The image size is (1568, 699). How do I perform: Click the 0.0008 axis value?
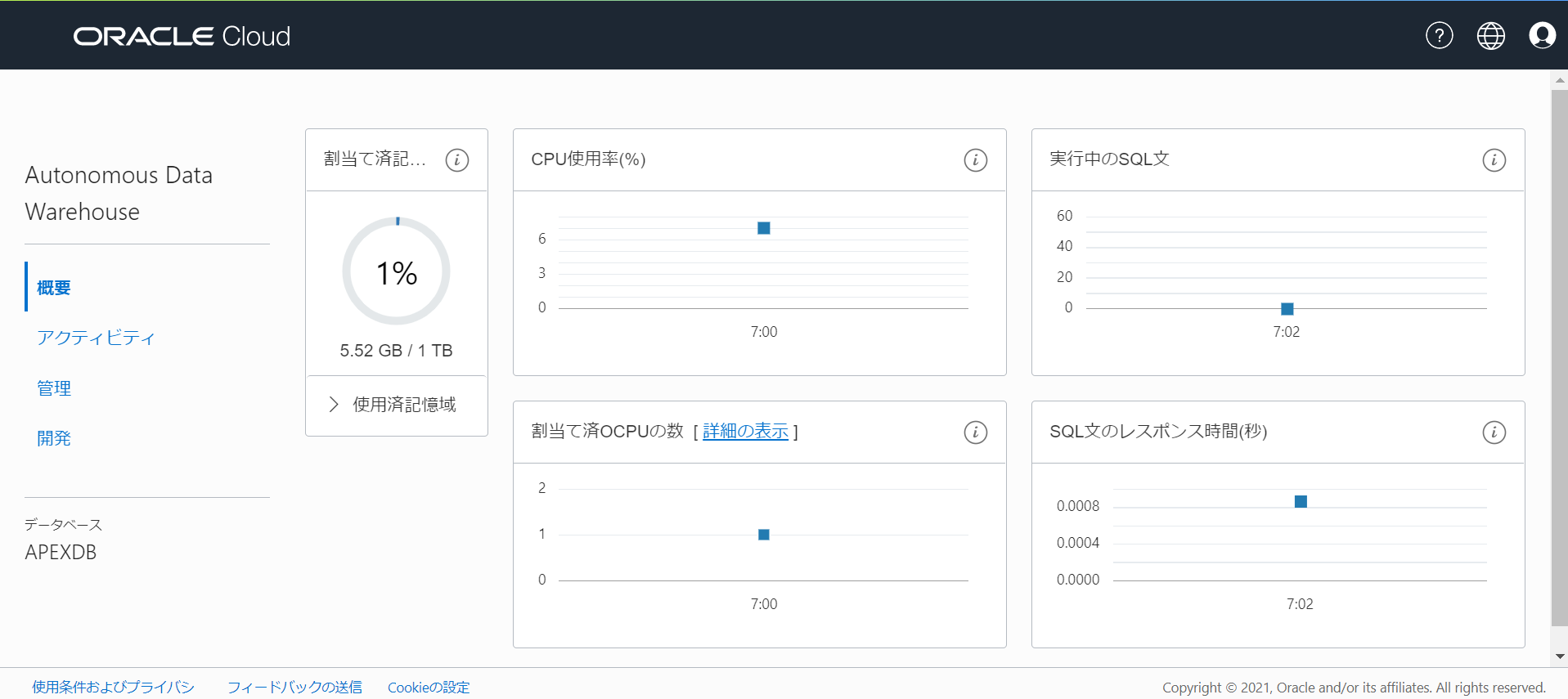pos(1078,506)
